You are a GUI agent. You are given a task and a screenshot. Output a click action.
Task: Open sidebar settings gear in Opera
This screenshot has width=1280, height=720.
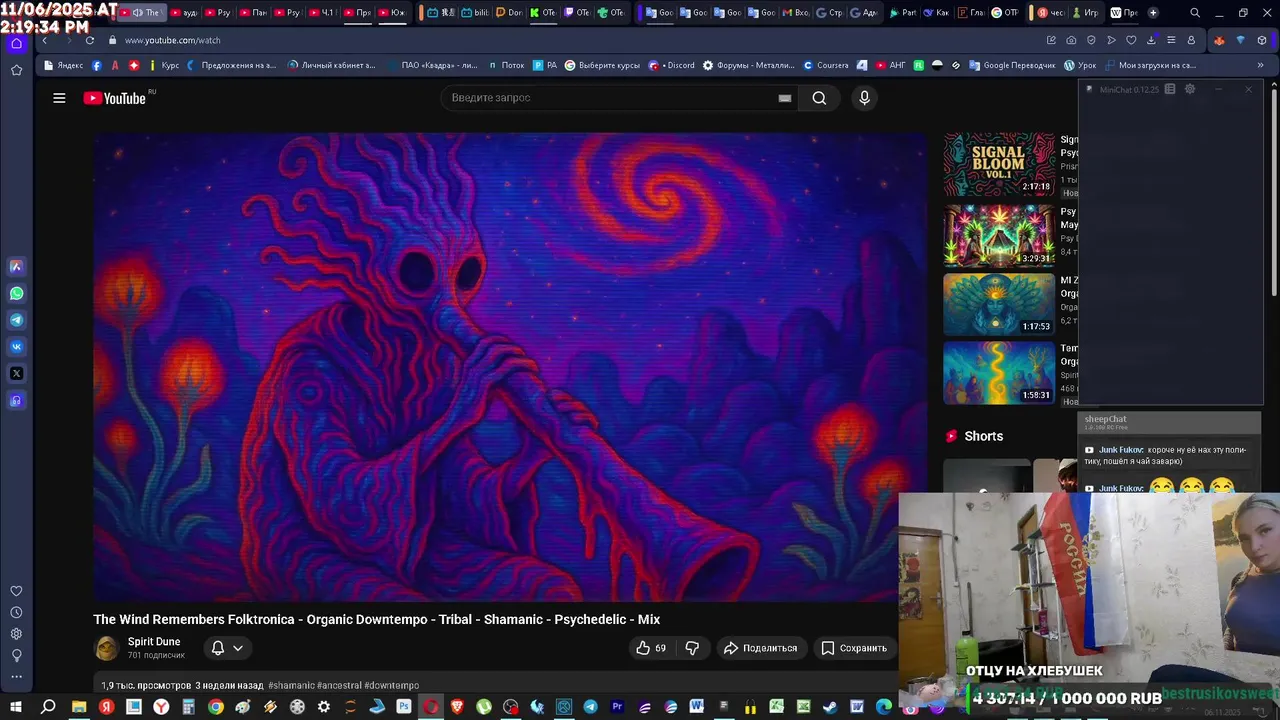coord(16,634)
